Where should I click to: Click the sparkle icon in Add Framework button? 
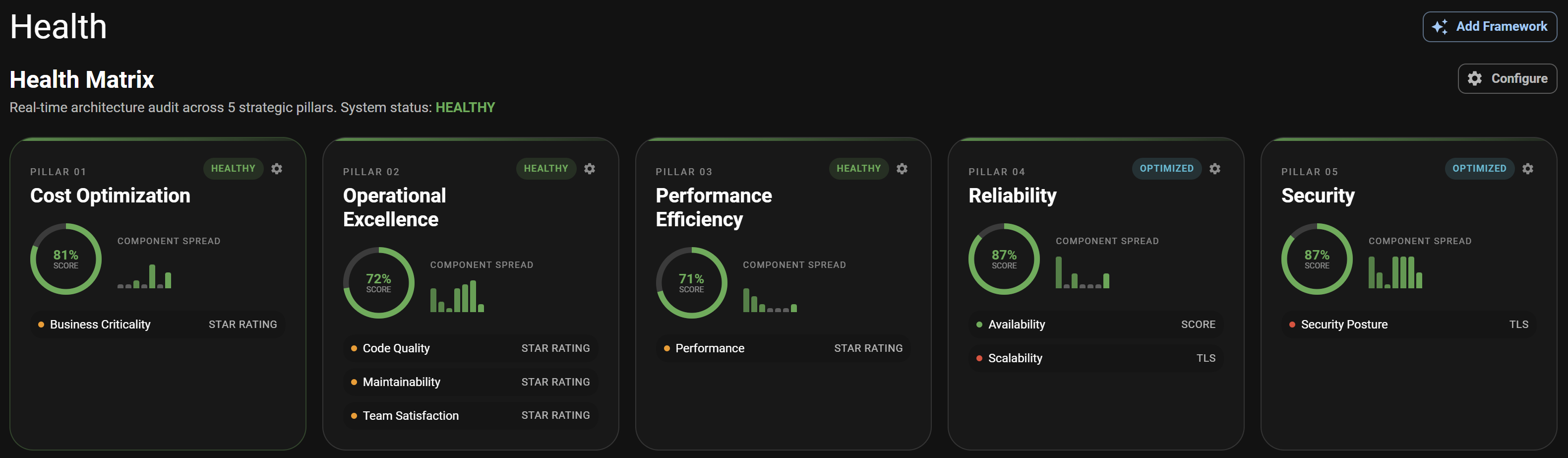1439,26
